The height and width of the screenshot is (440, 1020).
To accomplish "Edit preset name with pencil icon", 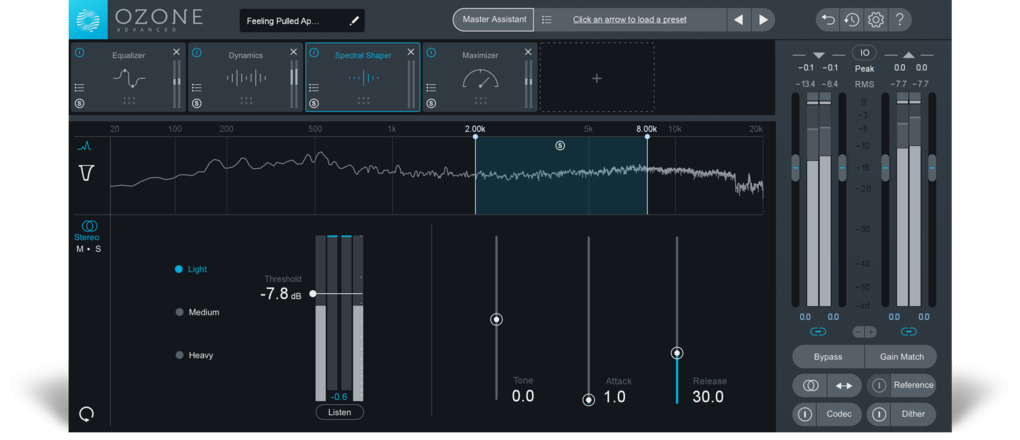I will [354, 21].
